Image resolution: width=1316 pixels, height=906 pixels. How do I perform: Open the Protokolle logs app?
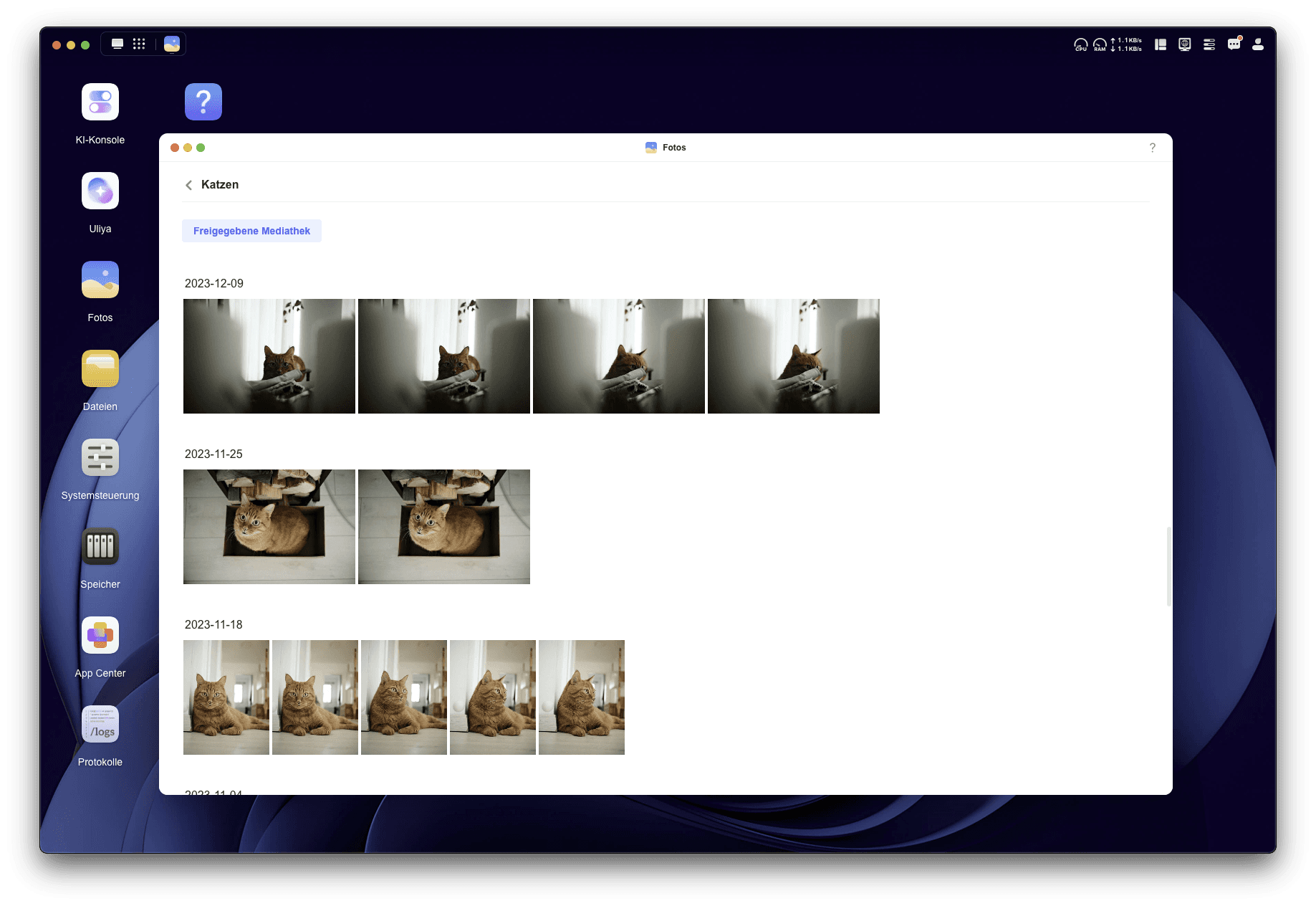tap(100, 724)
